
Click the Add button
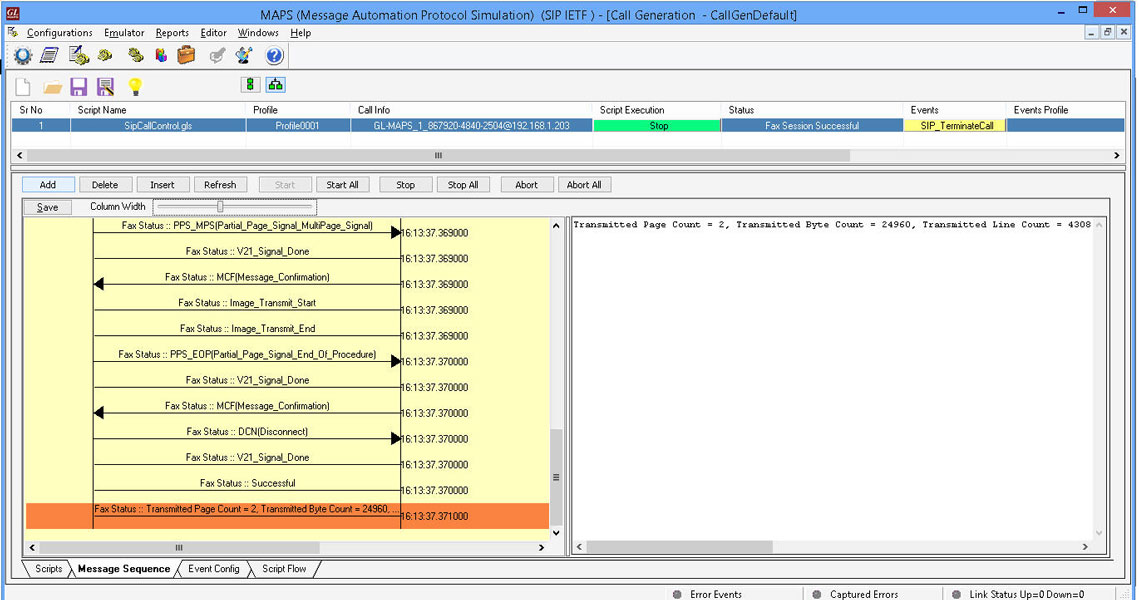click(48, 185)
